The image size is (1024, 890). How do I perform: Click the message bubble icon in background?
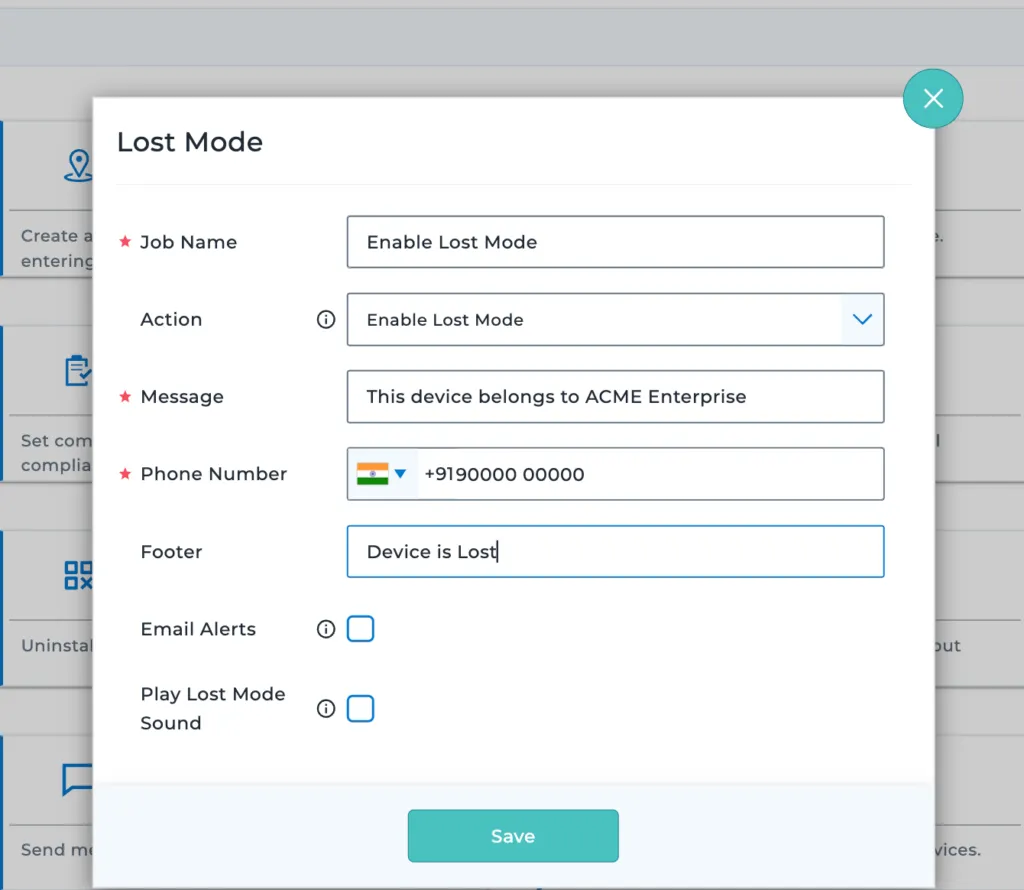[78, 779]
